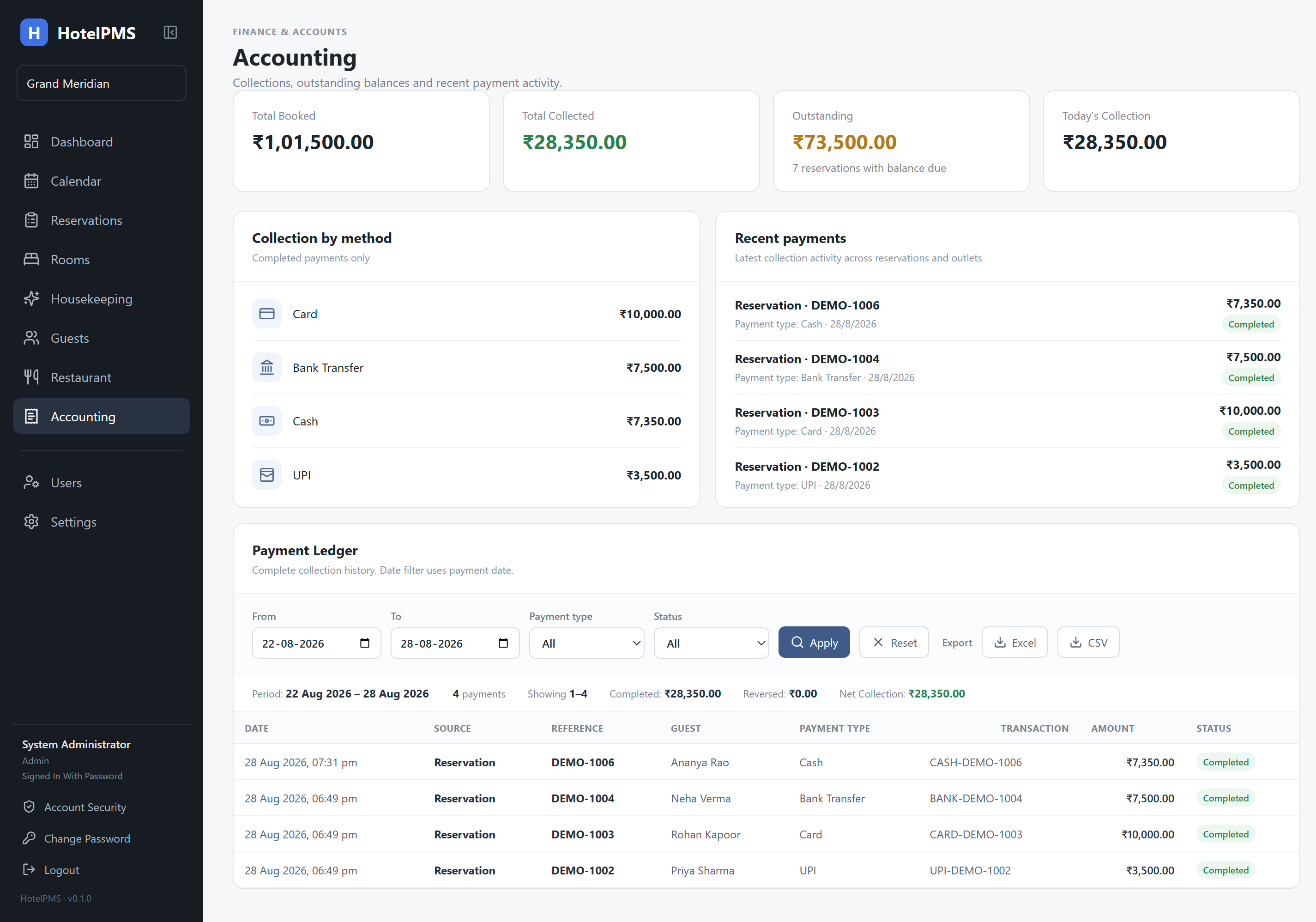Click the Cash banknote icon
The image size is (1316, 922).
266,421
